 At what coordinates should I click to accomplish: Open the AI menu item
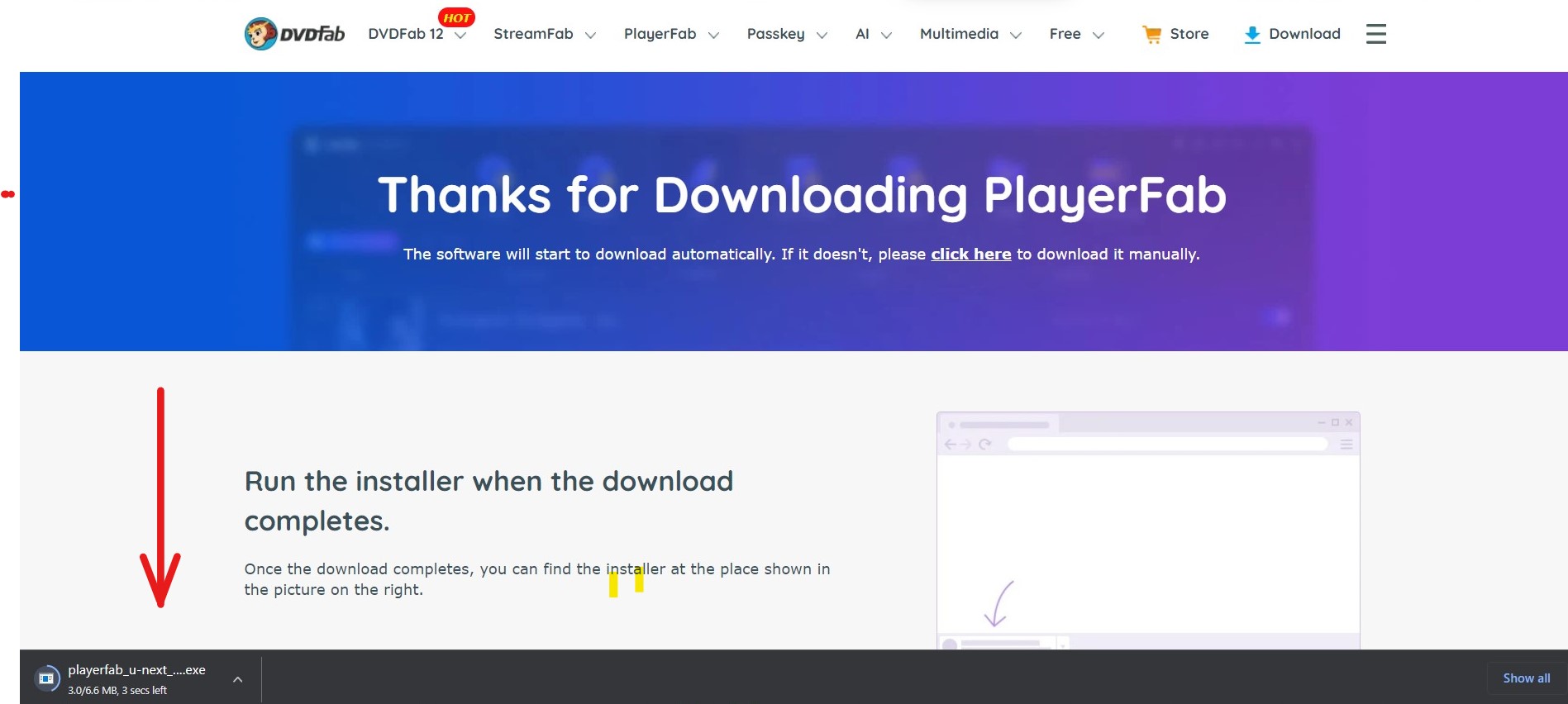point(862,34)
